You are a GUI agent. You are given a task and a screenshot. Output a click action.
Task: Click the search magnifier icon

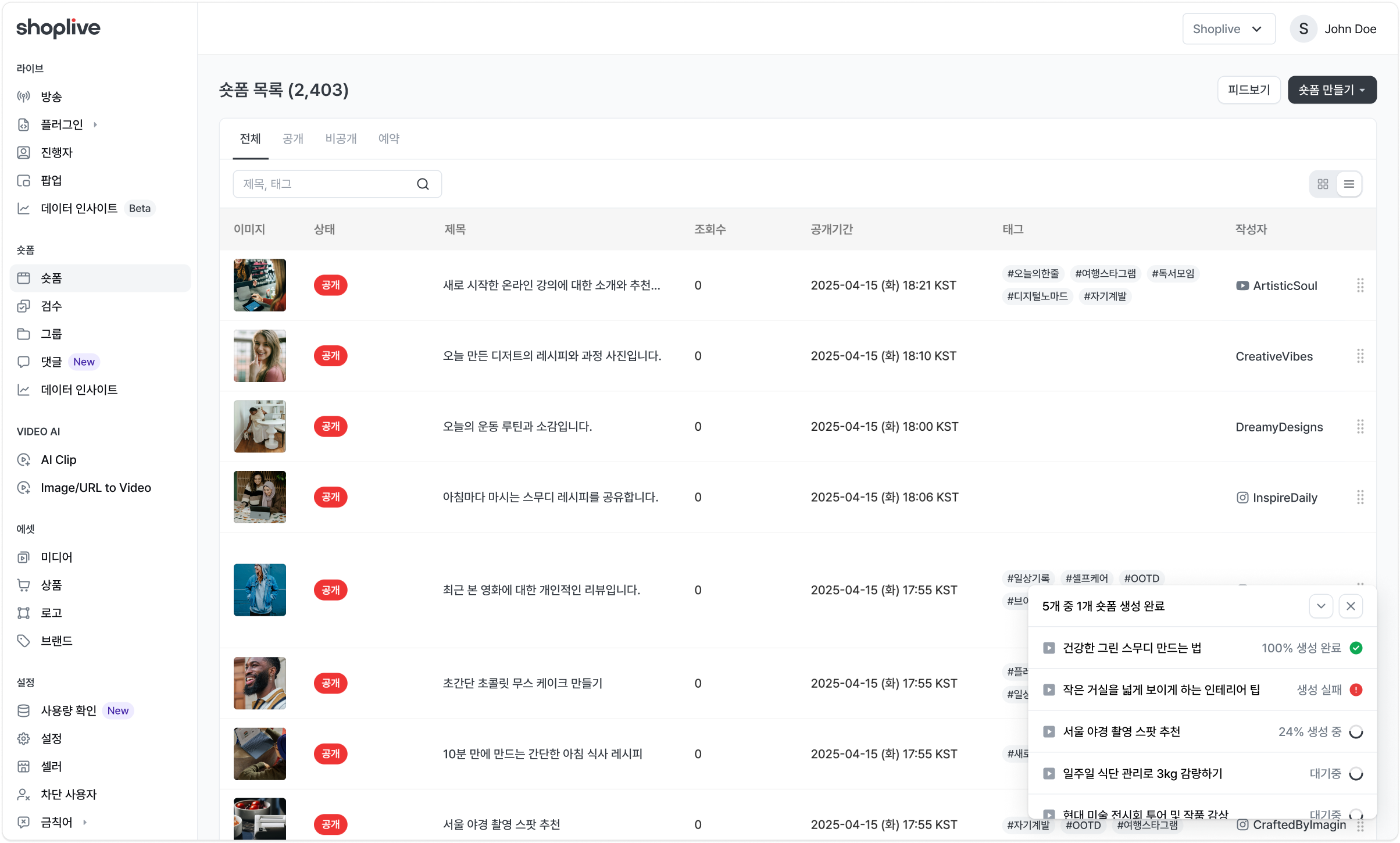(x=423, y=184)
